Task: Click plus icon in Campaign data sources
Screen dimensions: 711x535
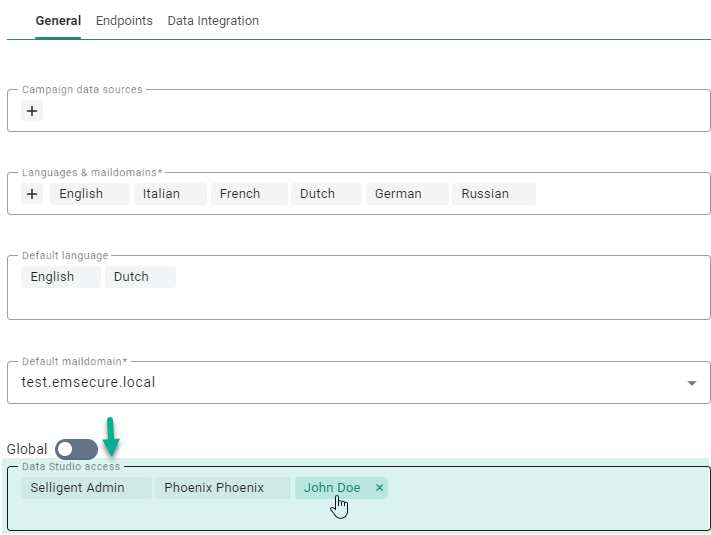Action: (x=32, y=111)
